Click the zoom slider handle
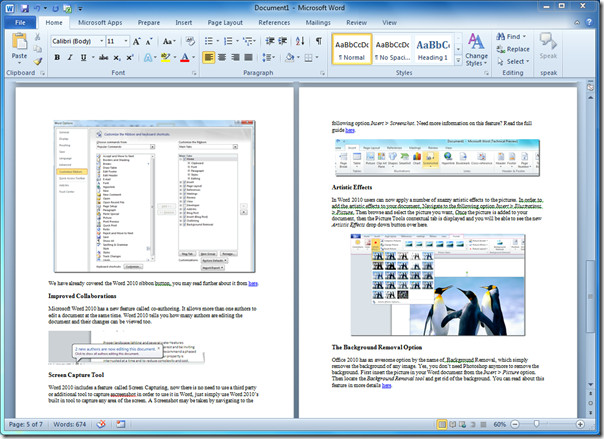Image resolution: width=604 pixels, height=439 pixels. point(536,424)
